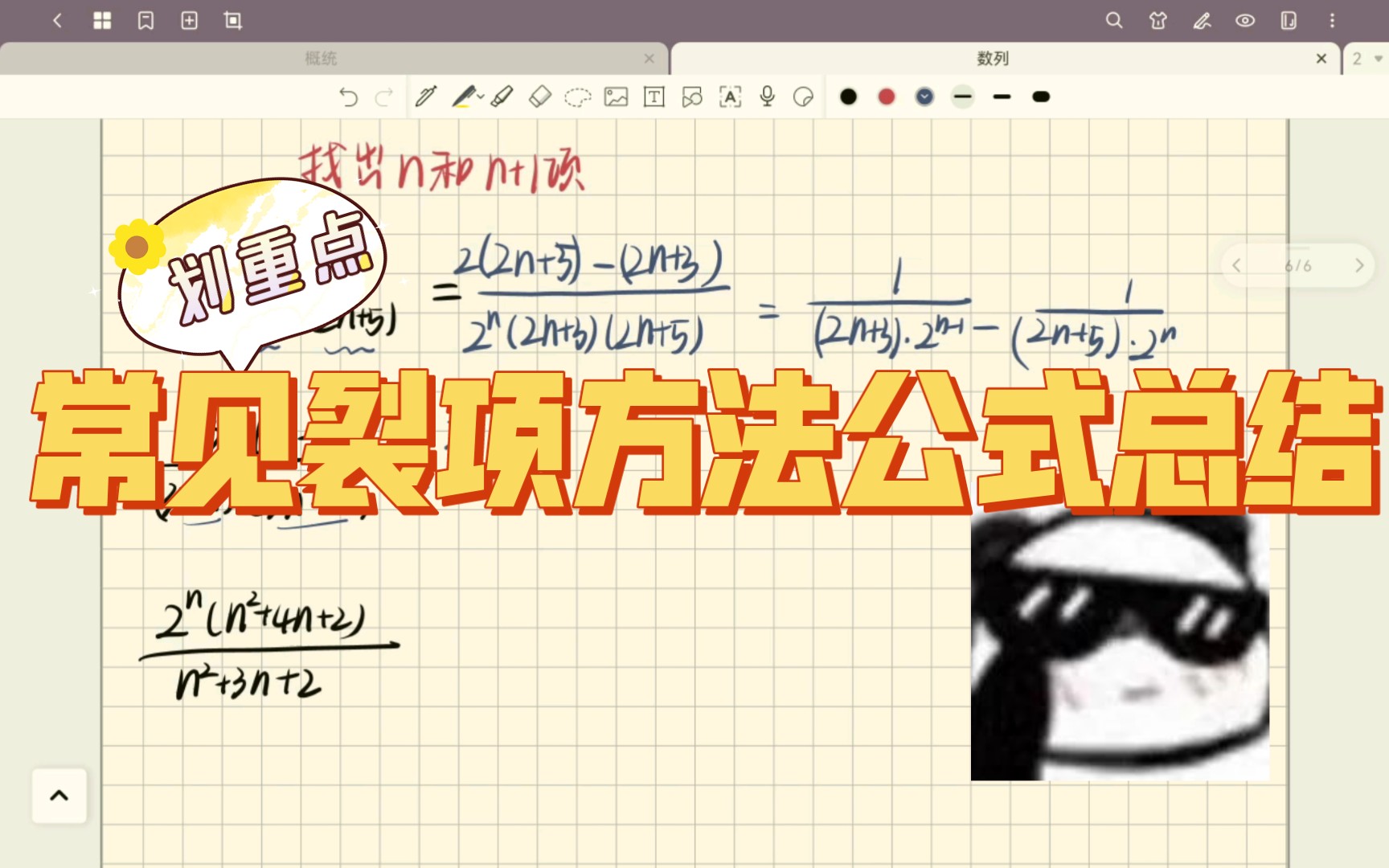Jump to top with the up-chevron button

[x=59, y=796]
